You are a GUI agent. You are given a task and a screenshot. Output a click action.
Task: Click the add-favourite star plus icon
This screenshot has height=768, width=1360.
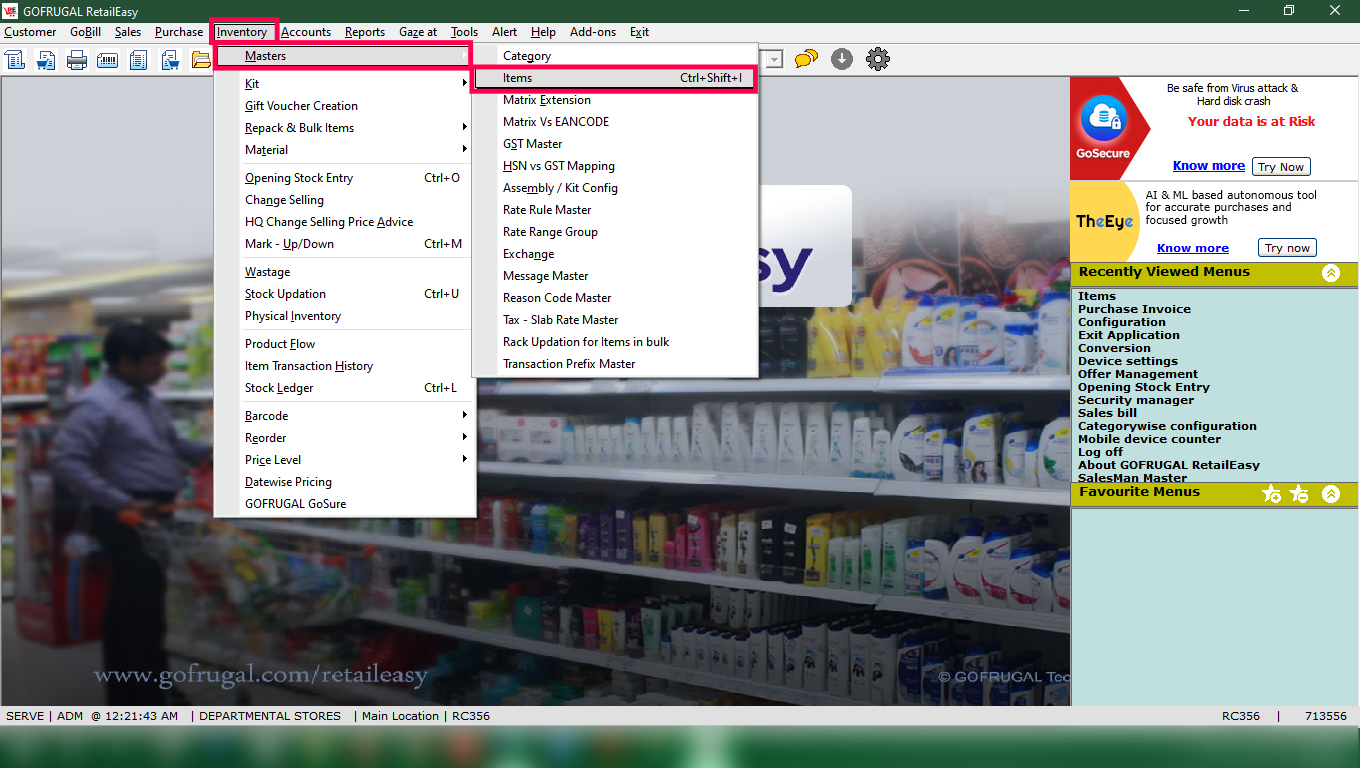coord(1272,493)
